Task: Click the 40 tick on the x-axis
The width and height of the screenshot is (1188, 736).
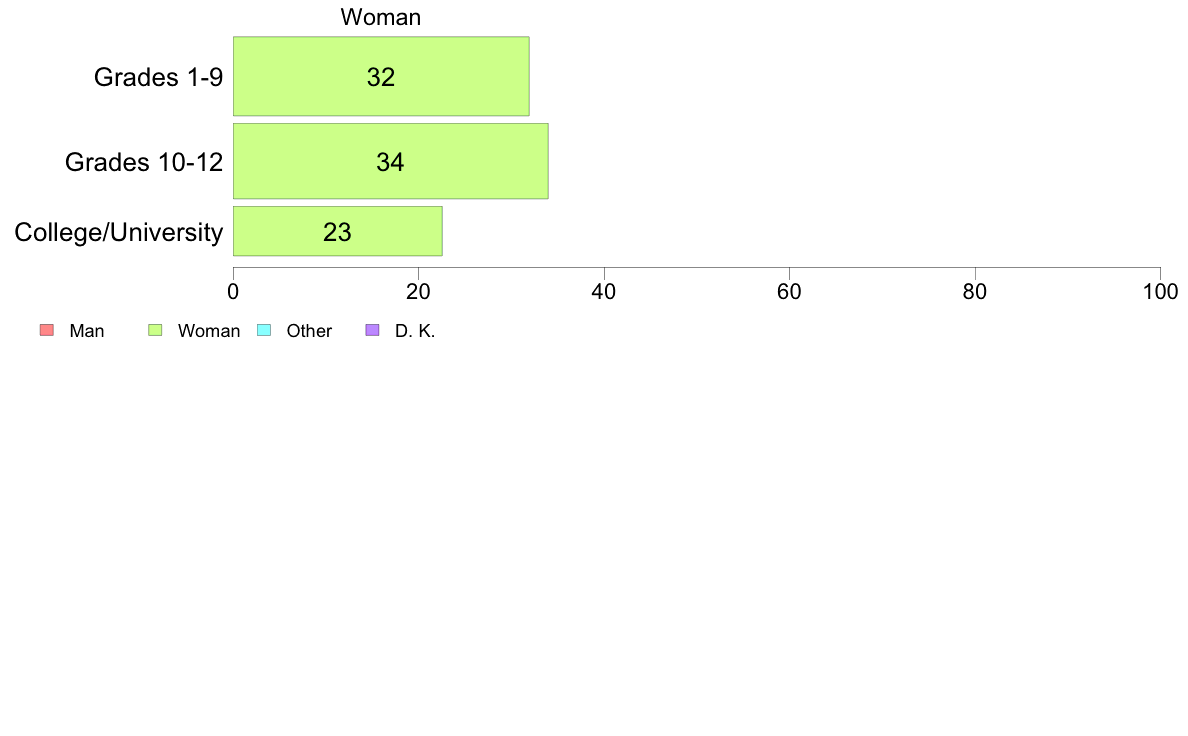Action: pyautogui.click(x=604, y=292)
